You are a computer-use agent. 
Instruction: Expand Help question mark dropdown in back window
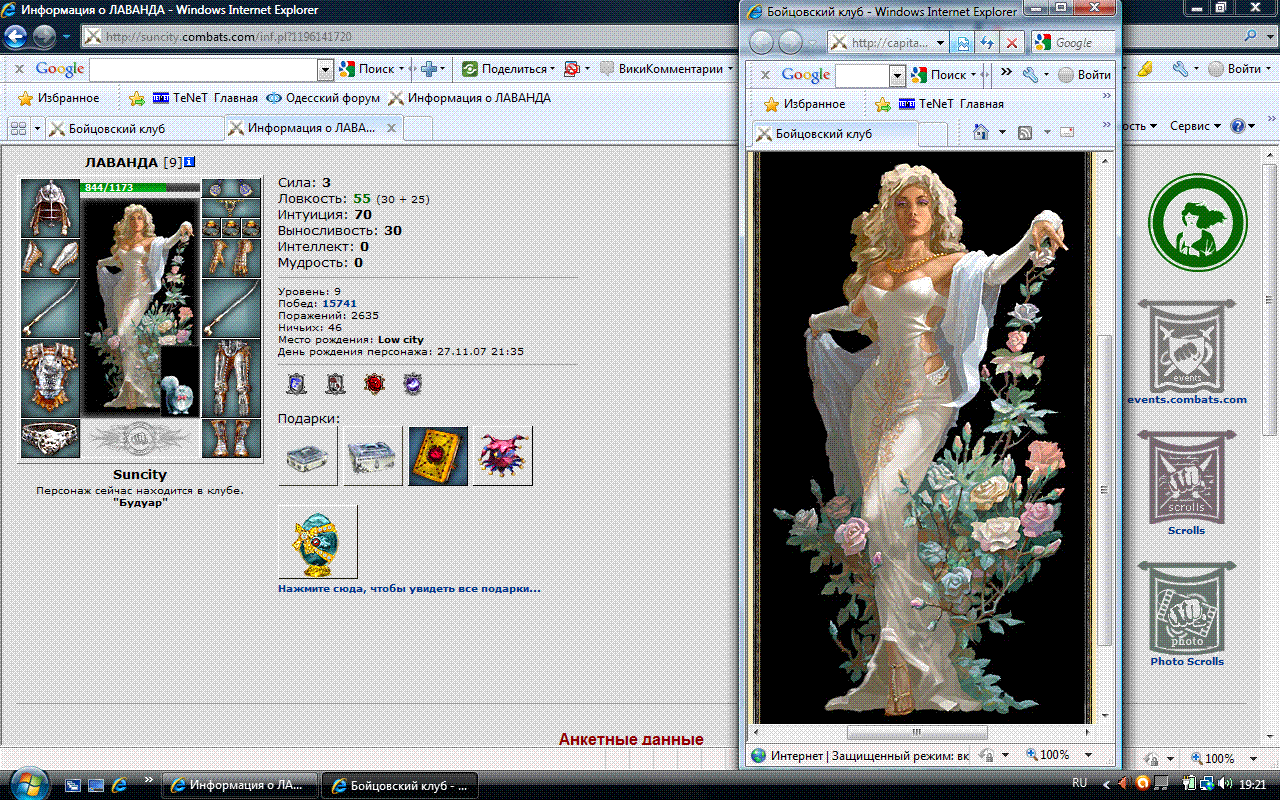[1252, 126]
